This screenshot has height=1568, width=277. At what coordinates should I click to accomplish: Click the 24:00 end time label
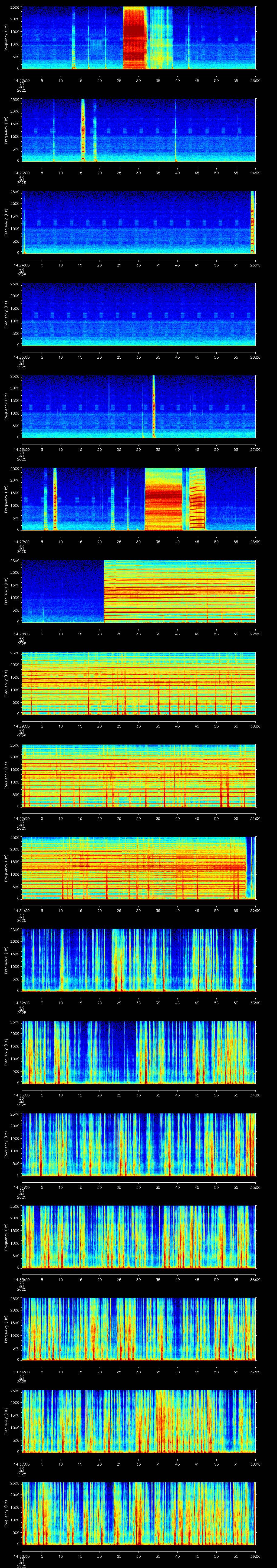pos(255,173)
